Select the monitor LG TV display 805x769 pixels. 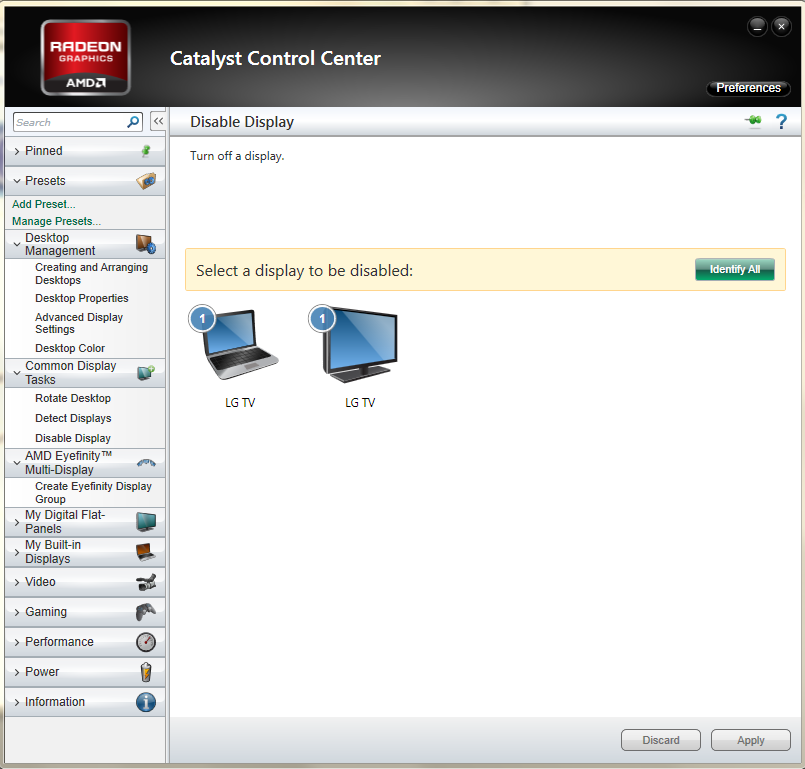(359, 357)
